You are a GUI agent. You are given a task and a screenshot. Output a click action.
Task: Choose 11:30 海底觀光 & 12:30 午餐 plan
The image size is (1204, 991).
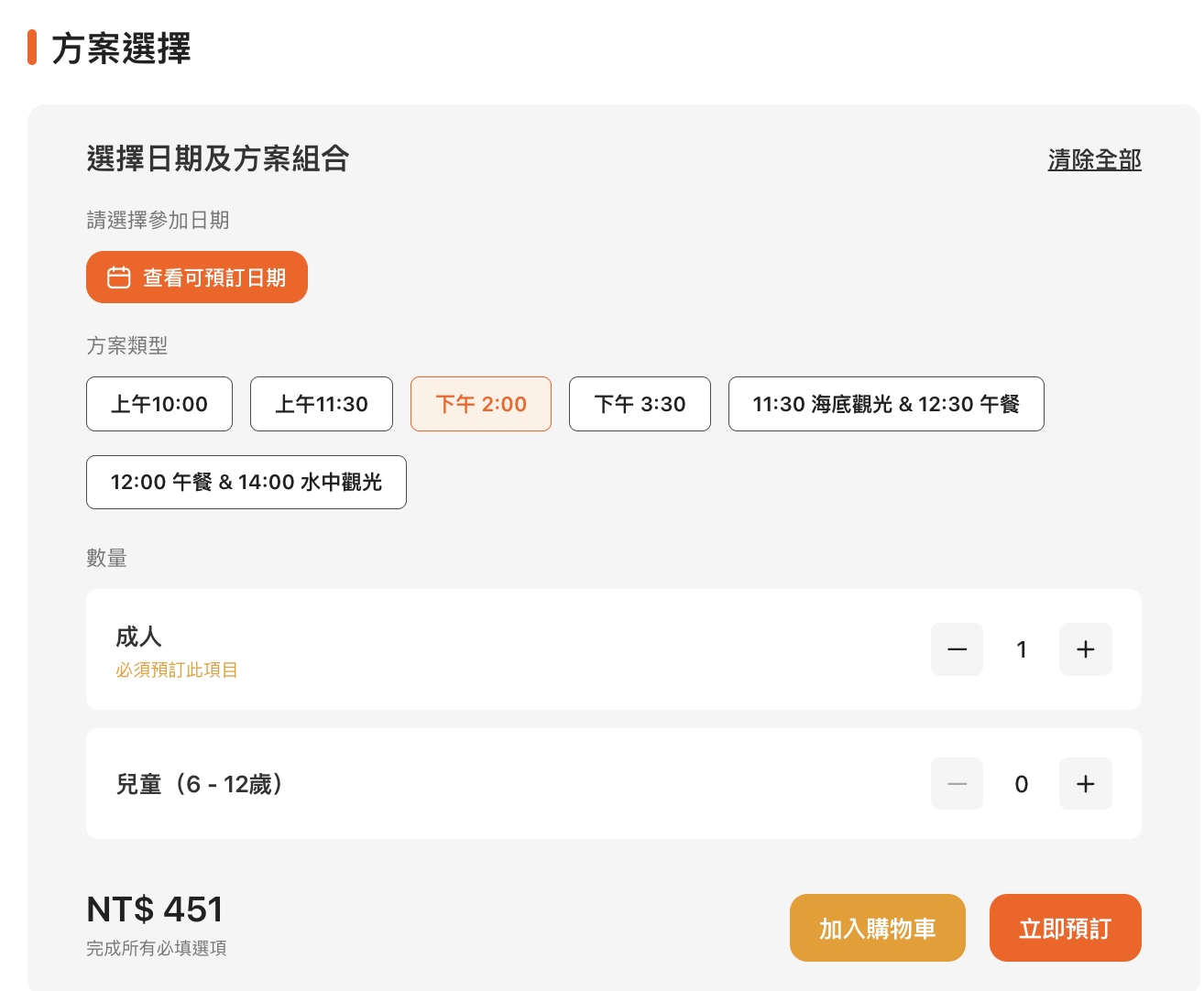pyautogui.click(x=886, y=404)
